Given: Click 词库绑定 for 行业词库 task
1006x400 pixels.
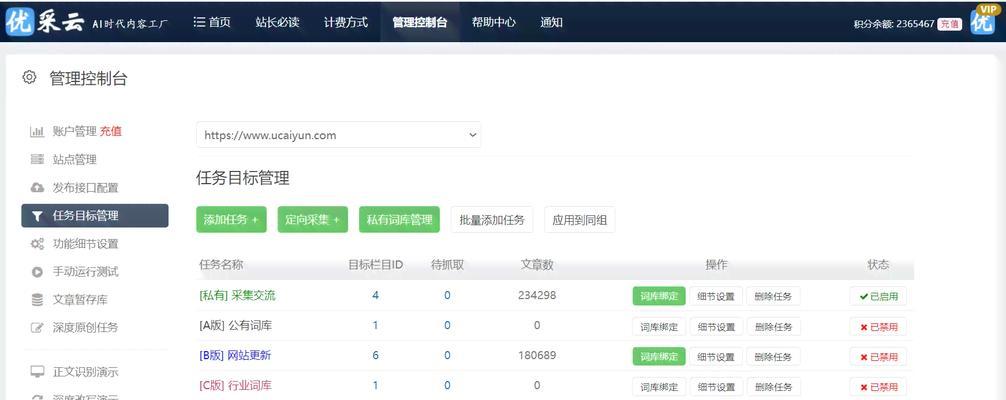Looking at the screenshot, I should (659, 387).
